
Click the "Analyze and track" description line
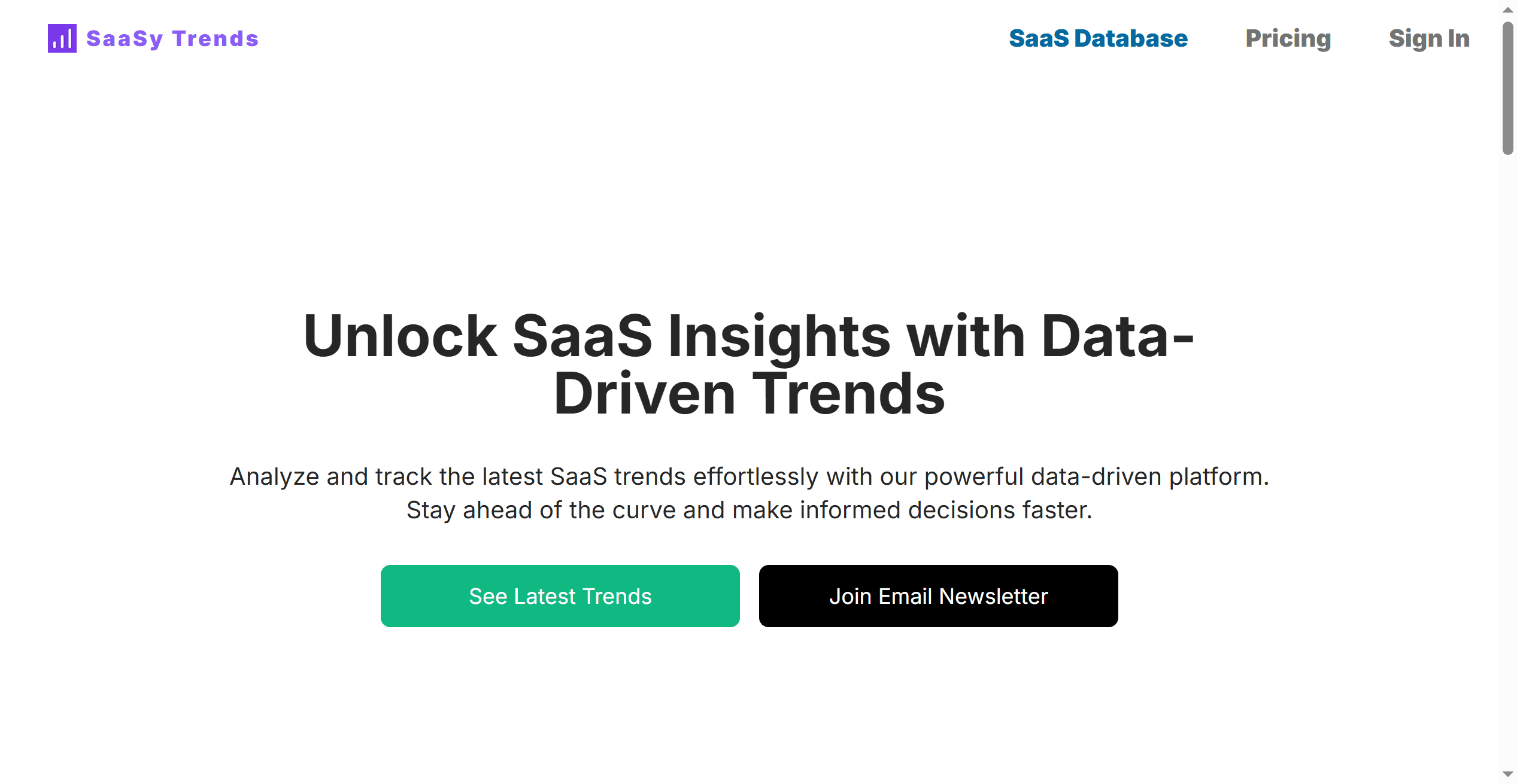click(749, 477)
